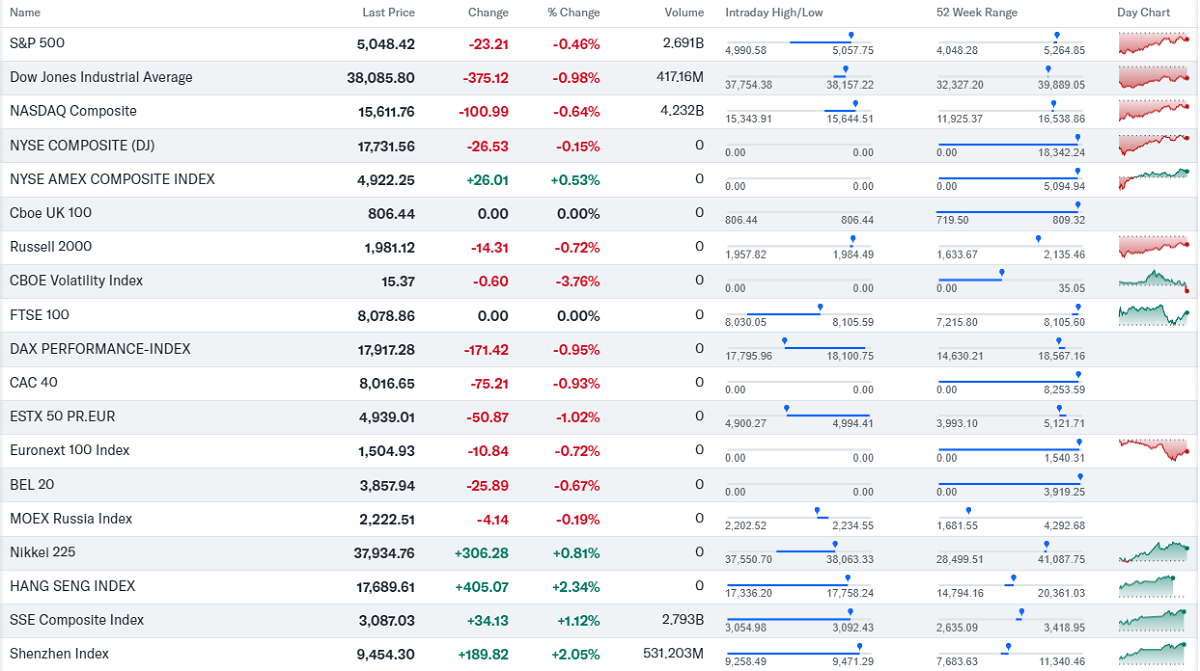Viewport: 1200px width, 671px height.
Task: Open the HANG SENG day chart
Action: pos(1154,586)
